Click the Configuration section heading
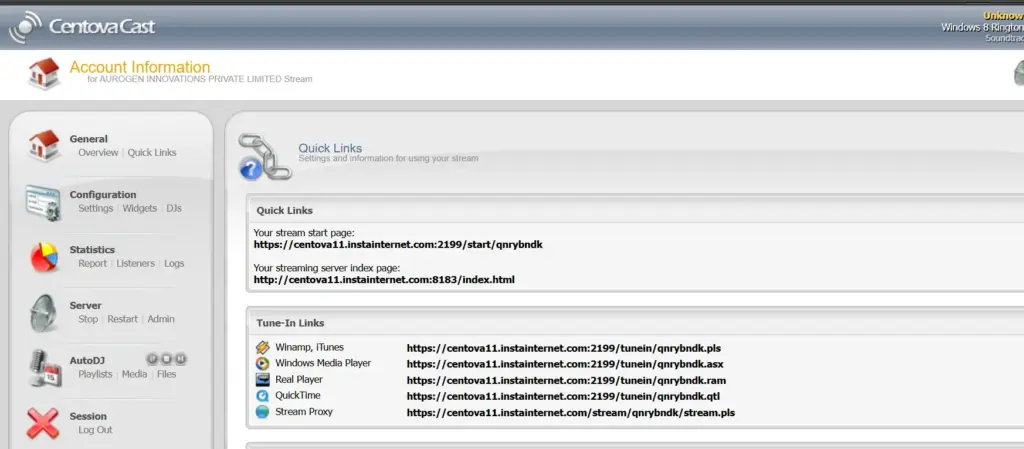1024x449 pixels. [103, 194]
